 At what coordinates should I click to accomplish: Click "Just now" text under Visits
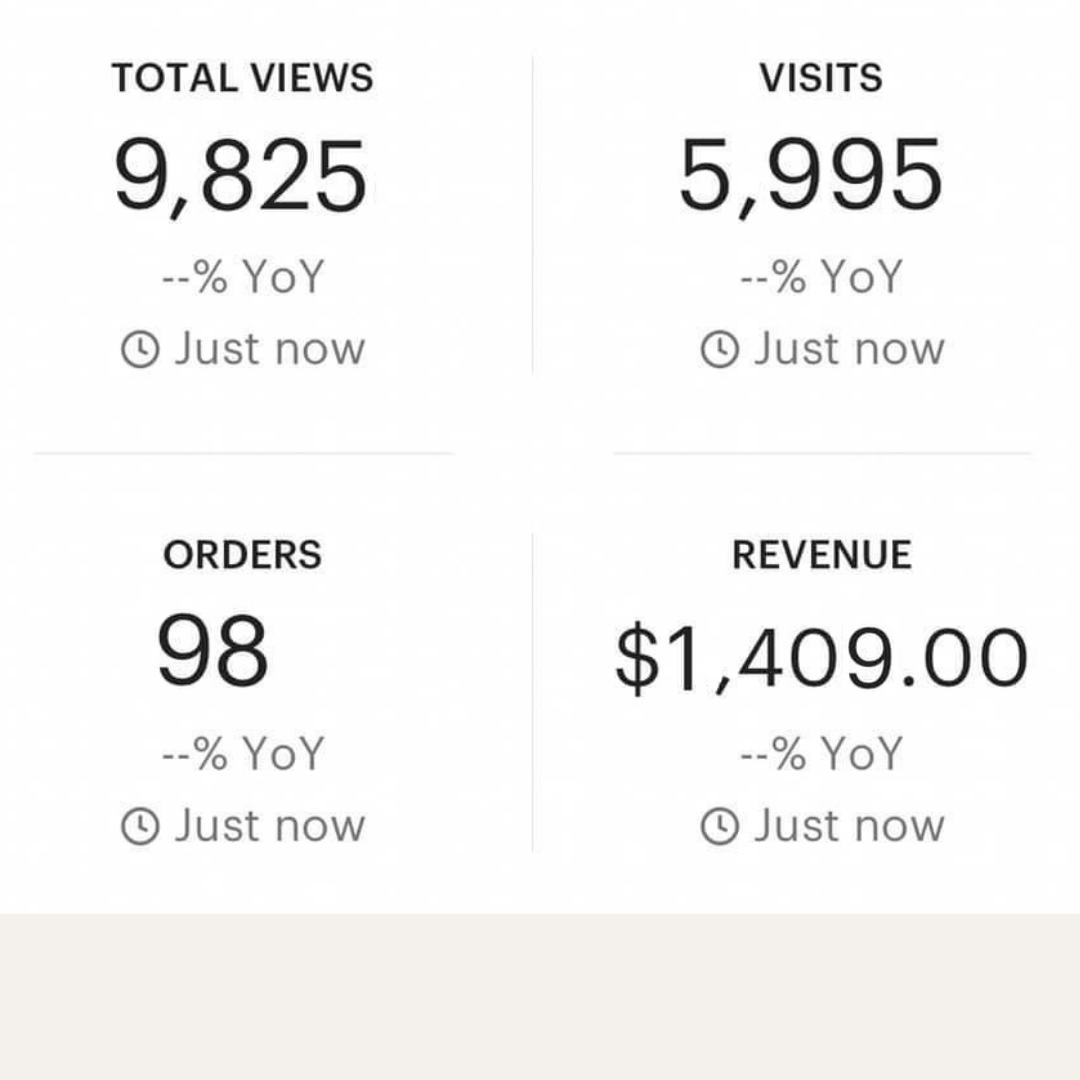[848, 349]
